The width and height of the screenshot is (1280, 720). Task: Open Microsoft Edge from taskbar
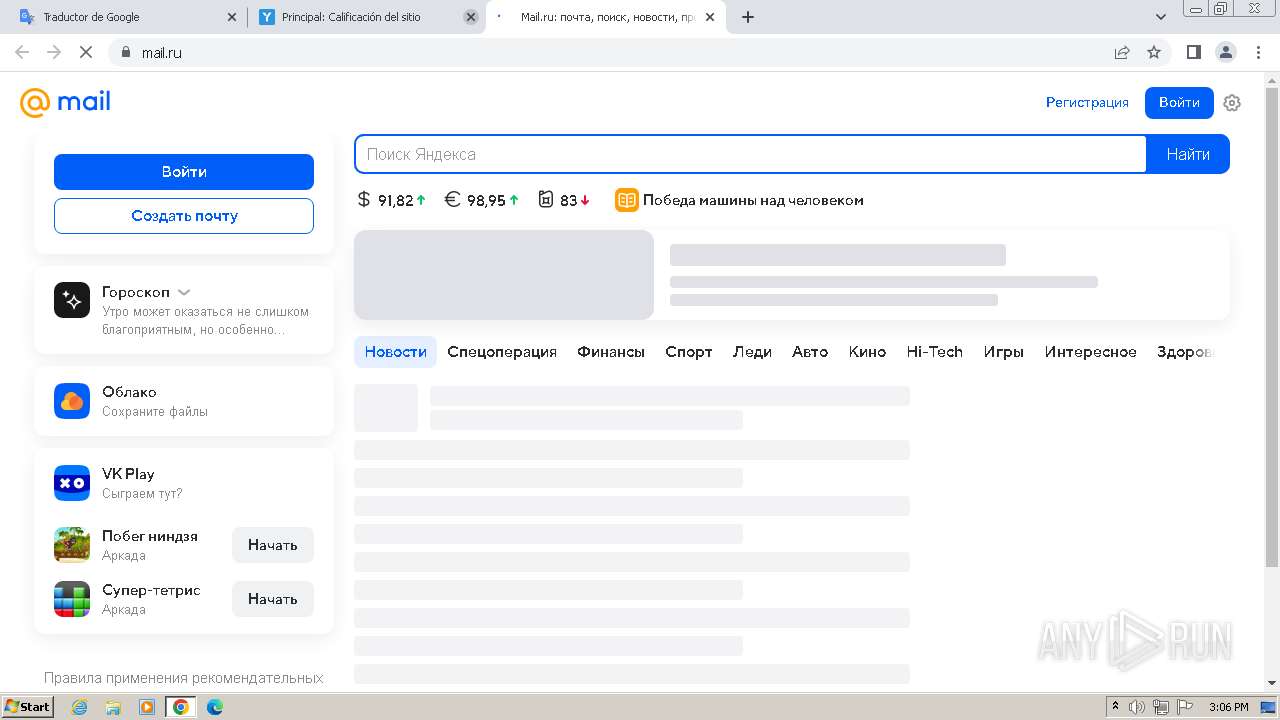coord(215,707)
